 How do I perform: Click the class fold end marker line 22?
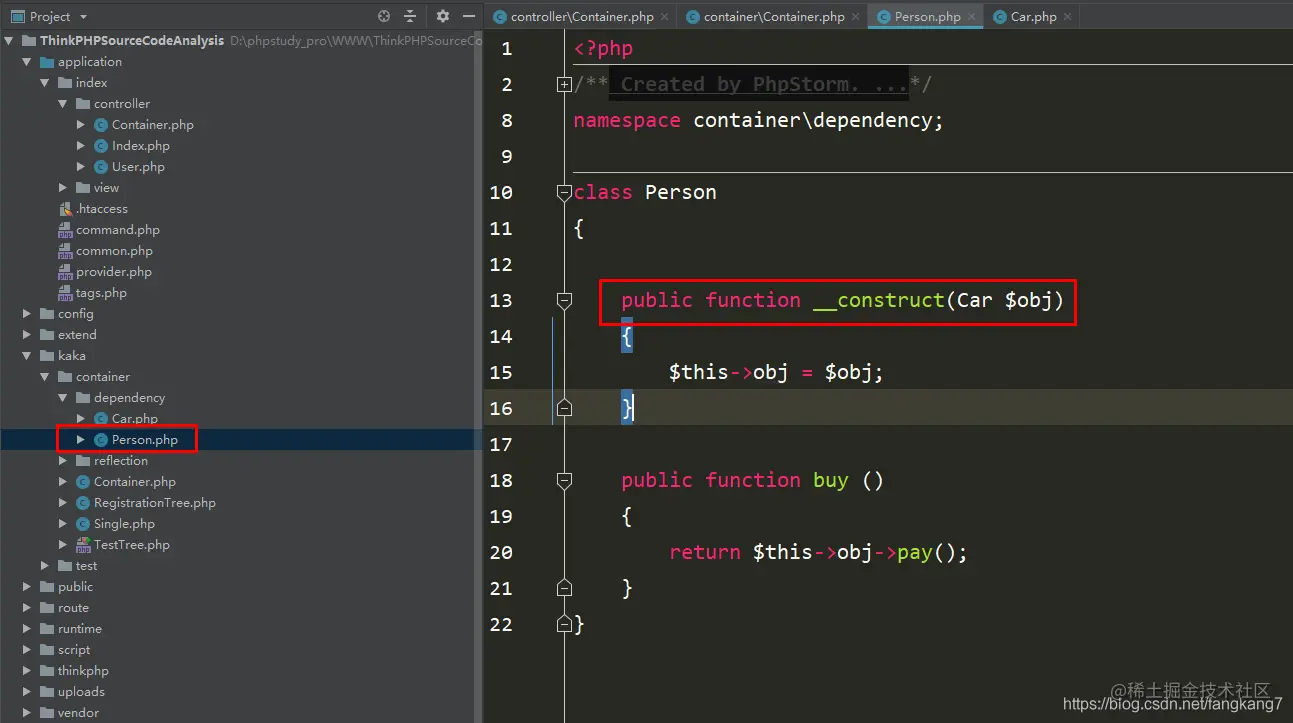pos(564,624)
